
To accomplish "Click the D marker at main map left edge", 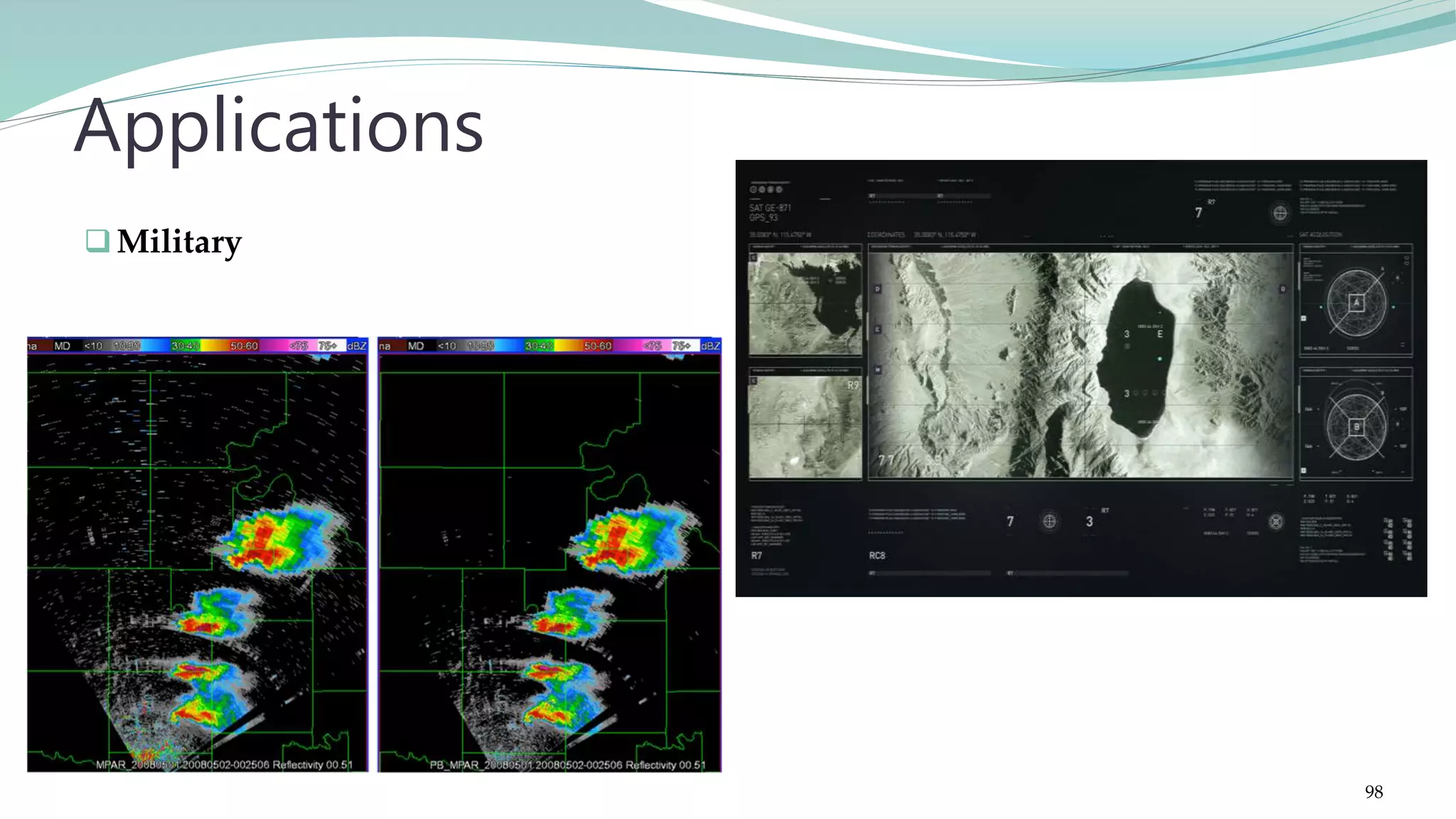I will [877, 289].
